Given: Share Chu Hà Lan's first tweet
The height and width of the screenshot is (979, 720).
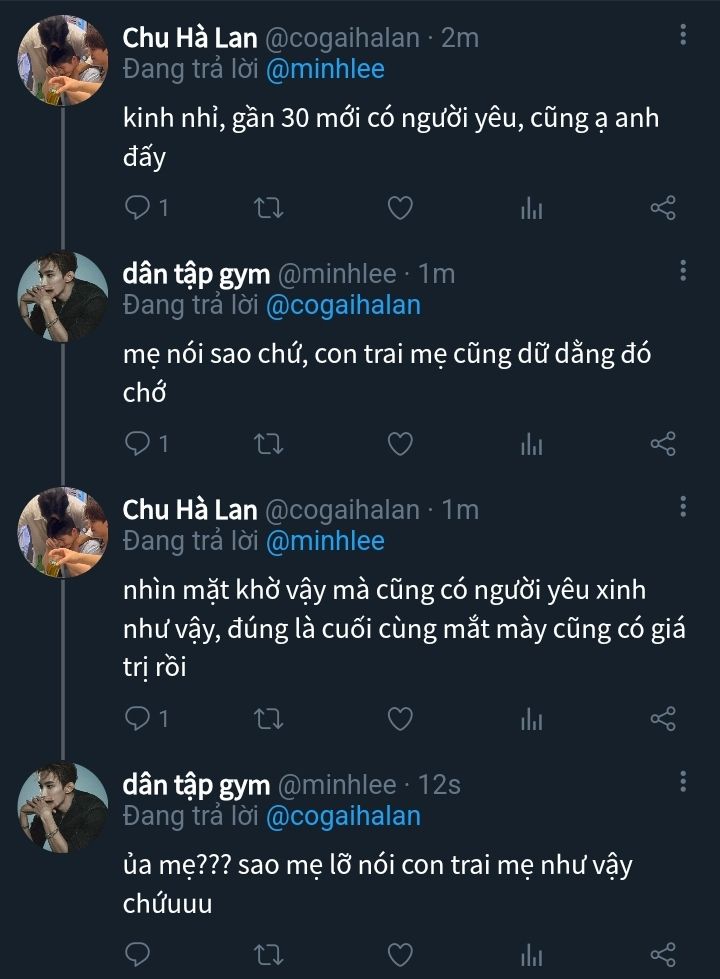Looking at the screenshot, I should tap(663, 208).
